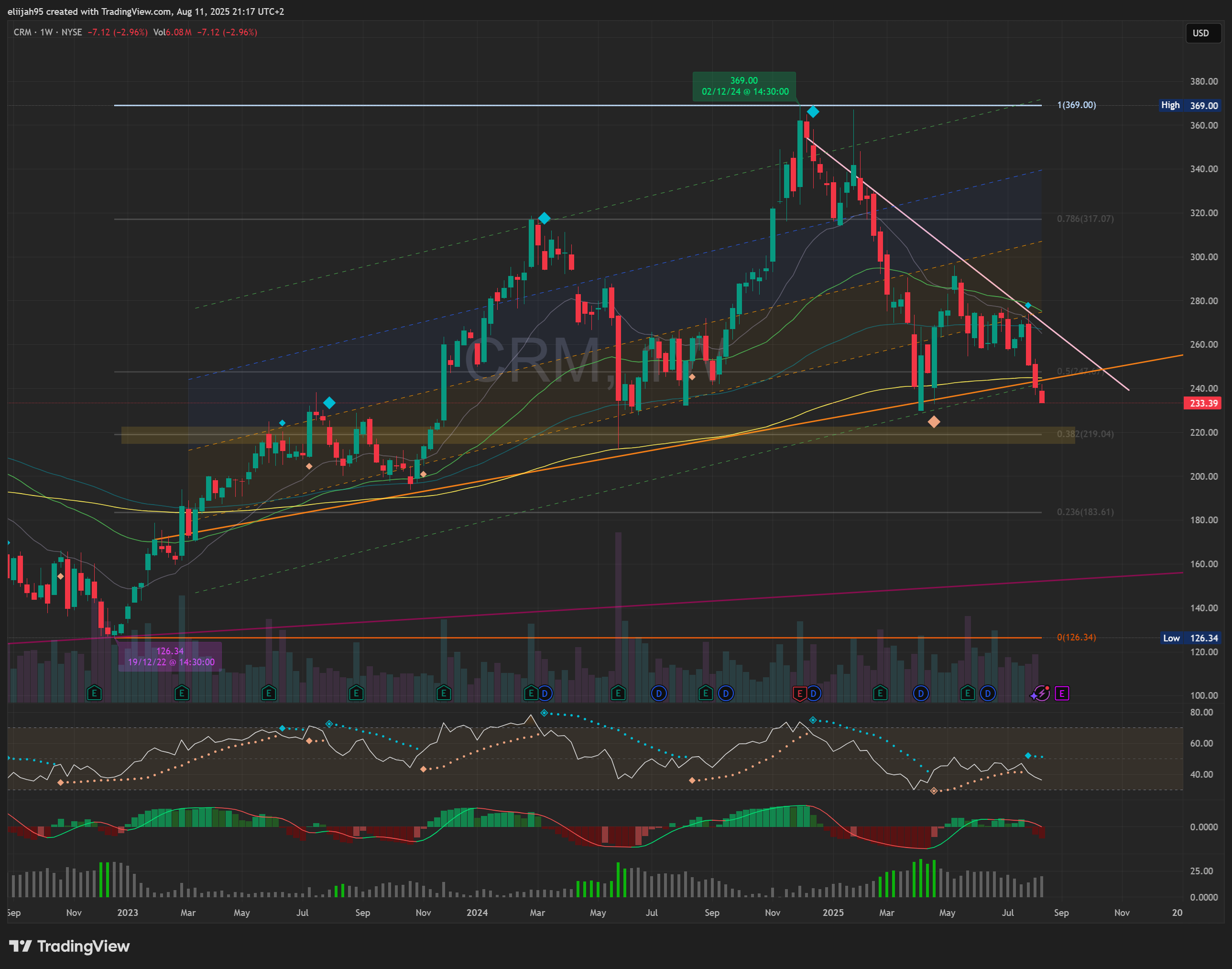Click the 25.00 label on the bottom indicator scale
The width and height of the screenshot is (1232, 969).
[x=1201, y=871]
